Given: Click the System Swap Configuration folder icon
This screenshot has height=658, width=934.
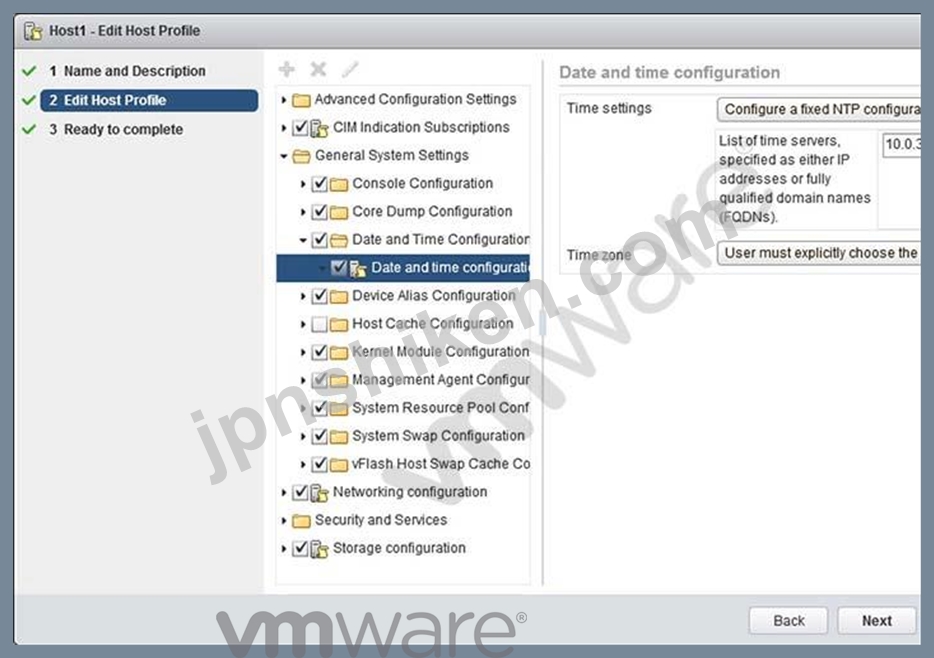Looking at the screenshot, I should point(339,436).
